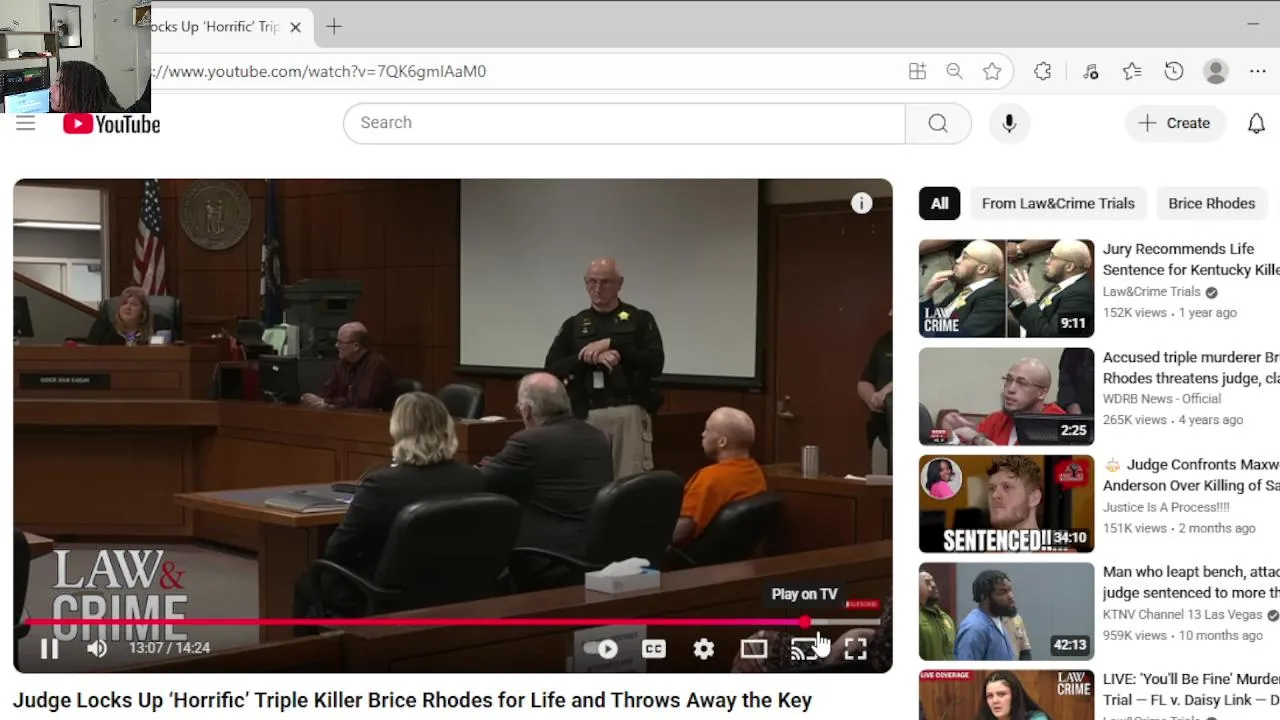Search with your voice microphone

[1009, 123]
